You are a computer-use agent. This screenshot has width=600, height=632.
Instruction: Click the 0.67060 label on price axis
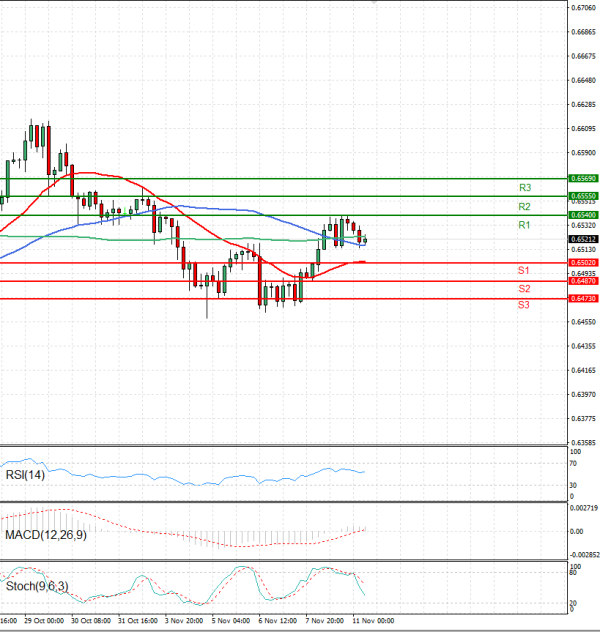[x=583, y=8]
